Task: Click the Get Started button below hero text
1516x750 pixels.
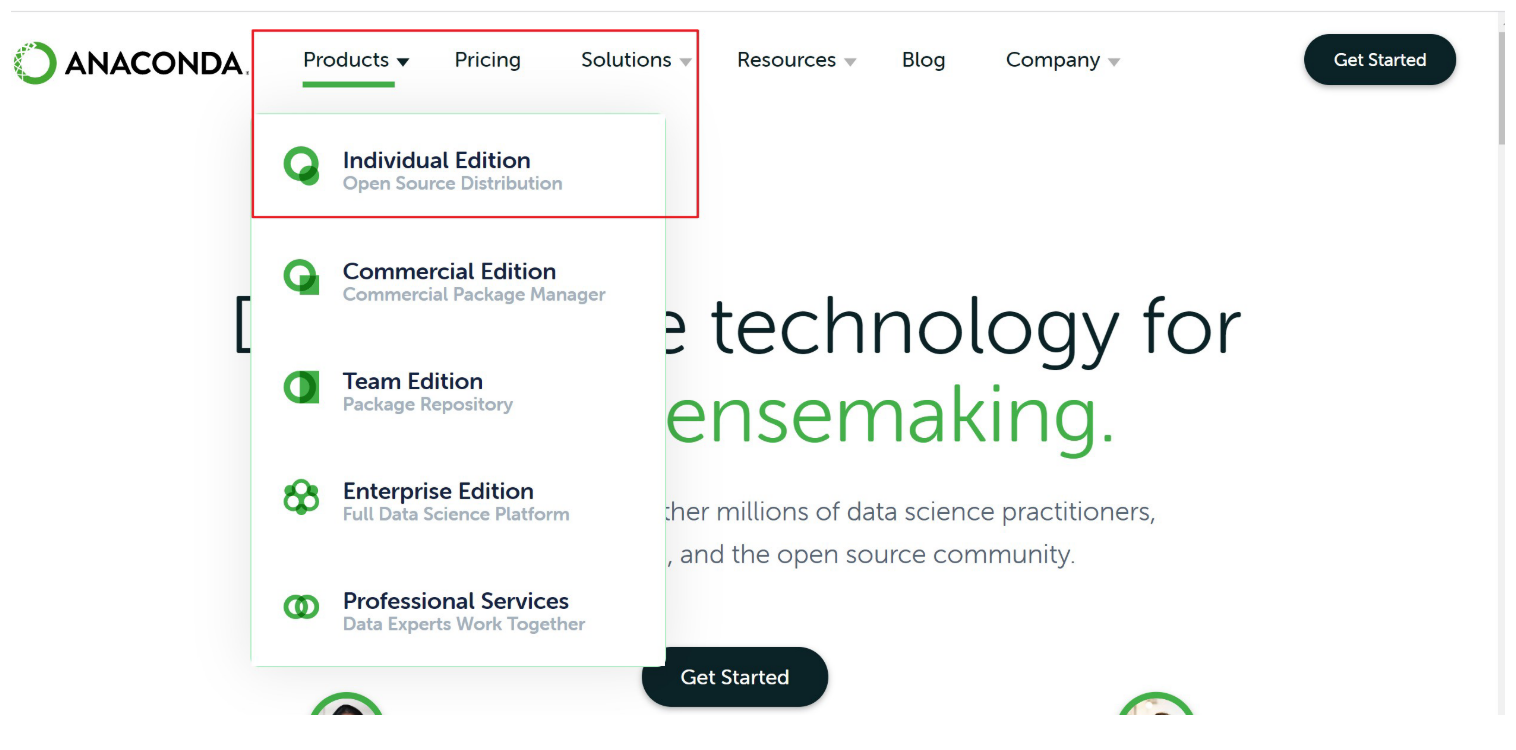Action: (735, 677)
